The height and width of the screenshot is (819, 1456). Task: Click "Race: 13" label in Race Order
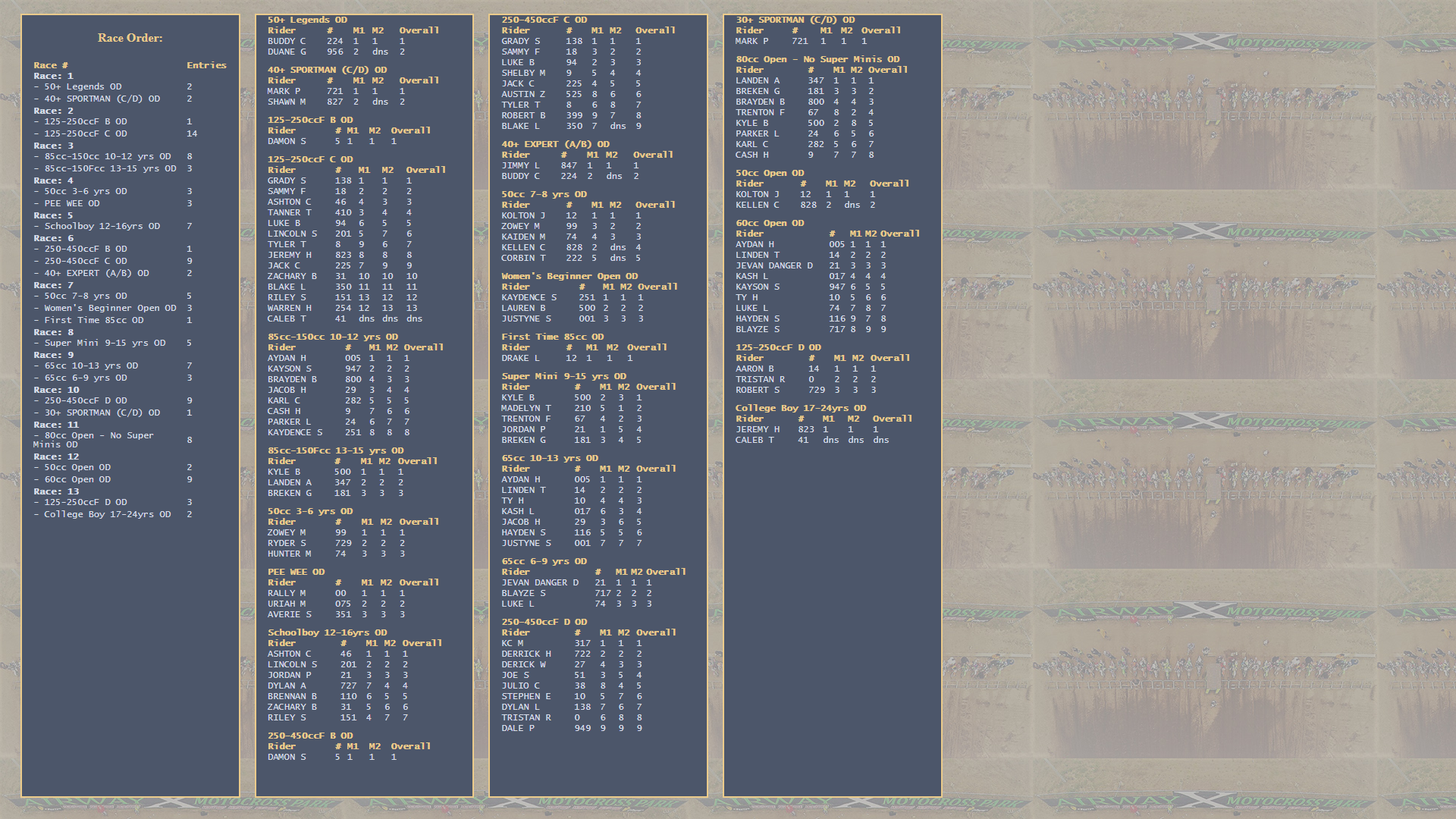pos(56,491)
